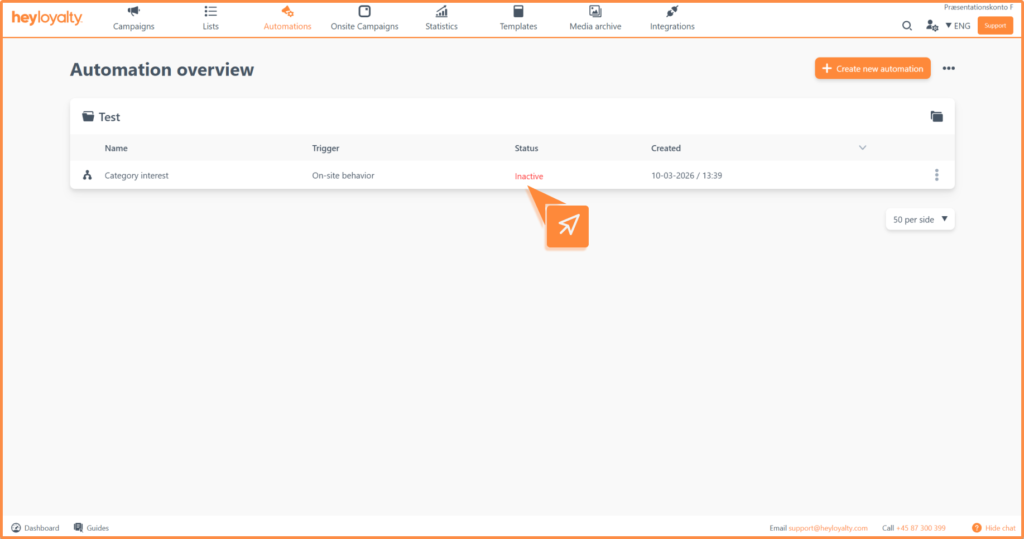Click the automation flow icon beside Category interest
The image size is (1024, 539).
click(87, 176)
